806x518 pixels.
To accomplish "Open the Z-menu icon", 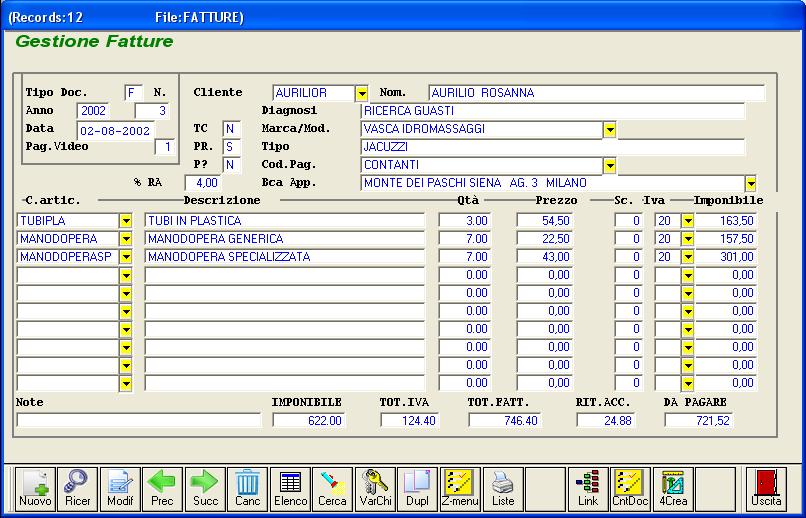I will click(x=461, y=489).
